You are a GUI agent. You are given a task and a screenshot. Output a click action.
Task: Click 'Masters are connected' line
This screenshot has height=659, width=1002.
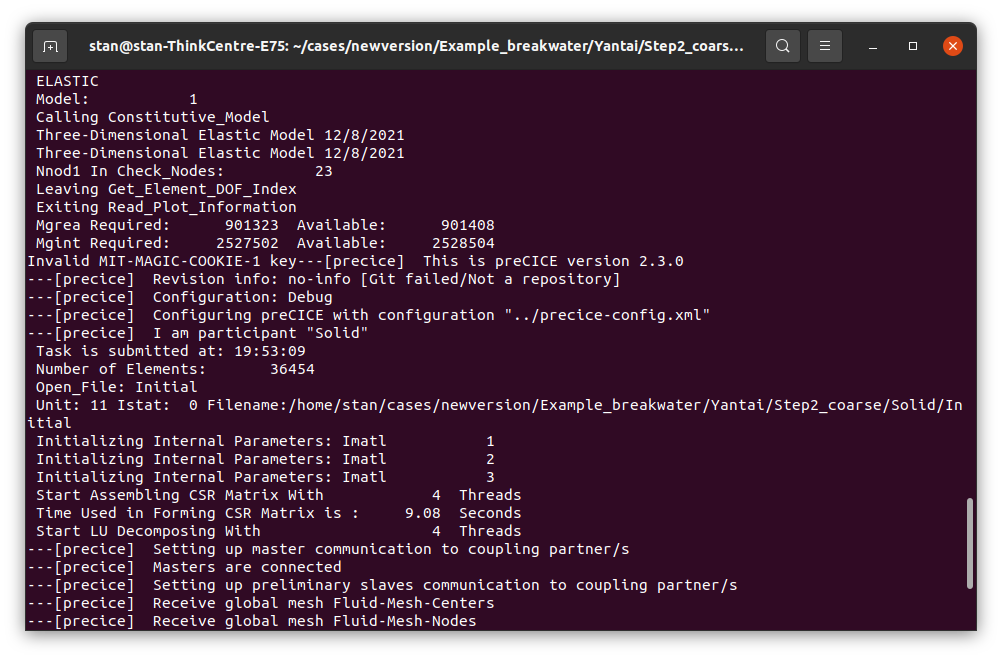(x=184, y=567)
